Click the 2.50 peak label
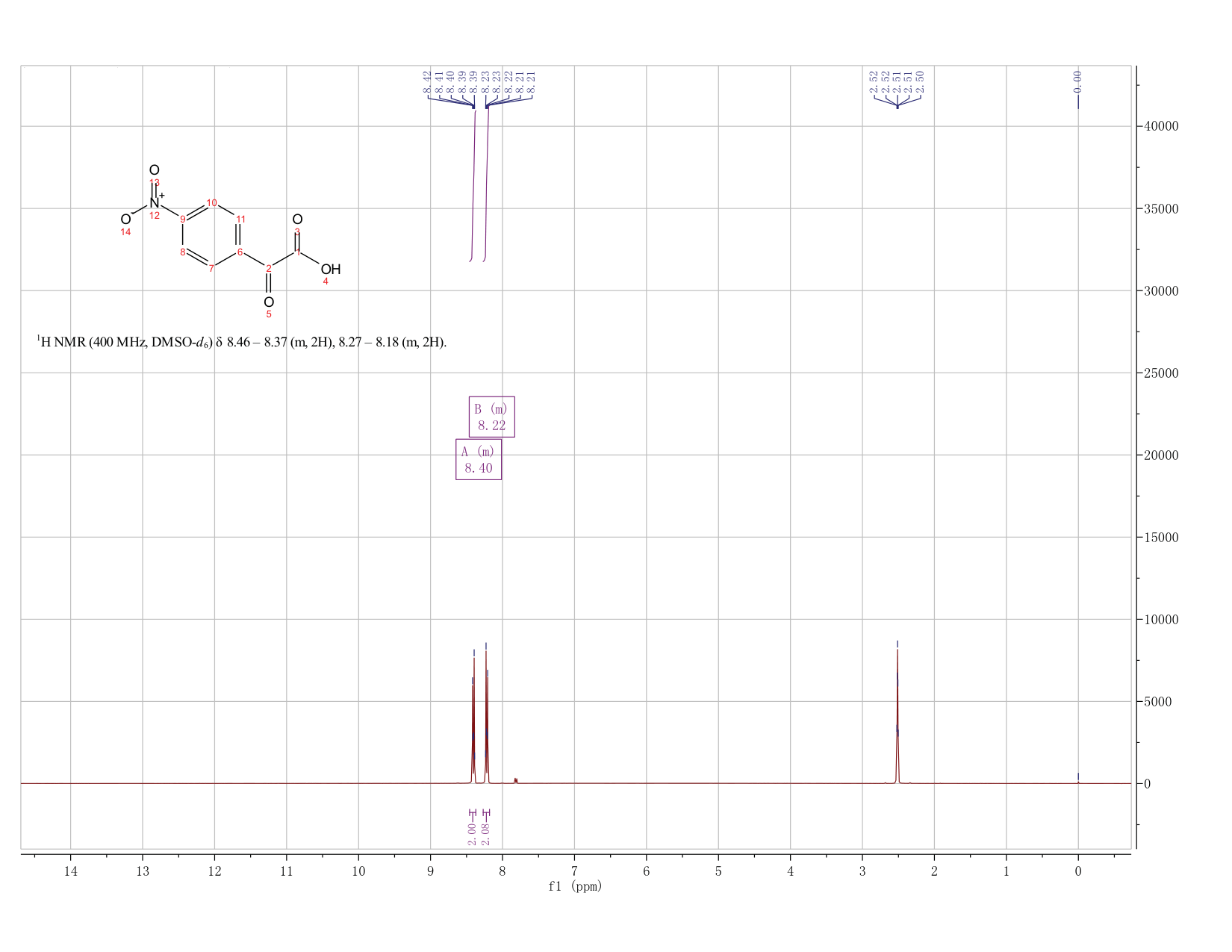Image resolution: width=1232 pixels, height=952 pixels. tap(920, 81)
